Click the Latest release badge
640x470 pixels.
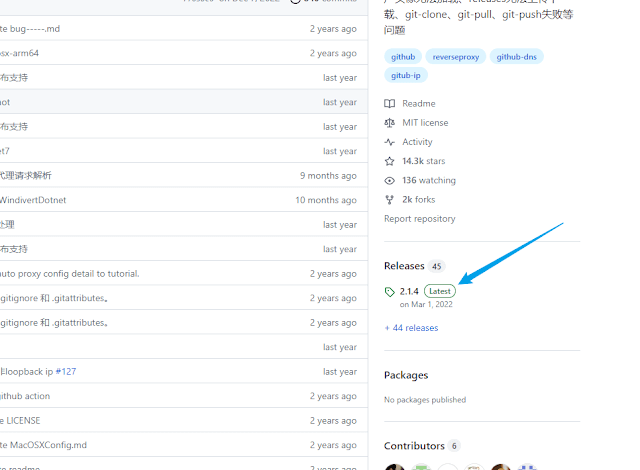(440, 291)
